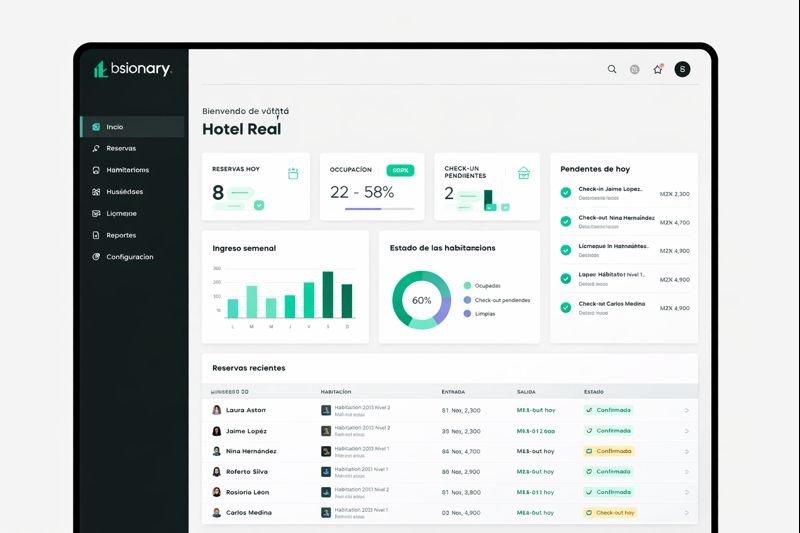Click the bsionary logo icon

[100, 69]
